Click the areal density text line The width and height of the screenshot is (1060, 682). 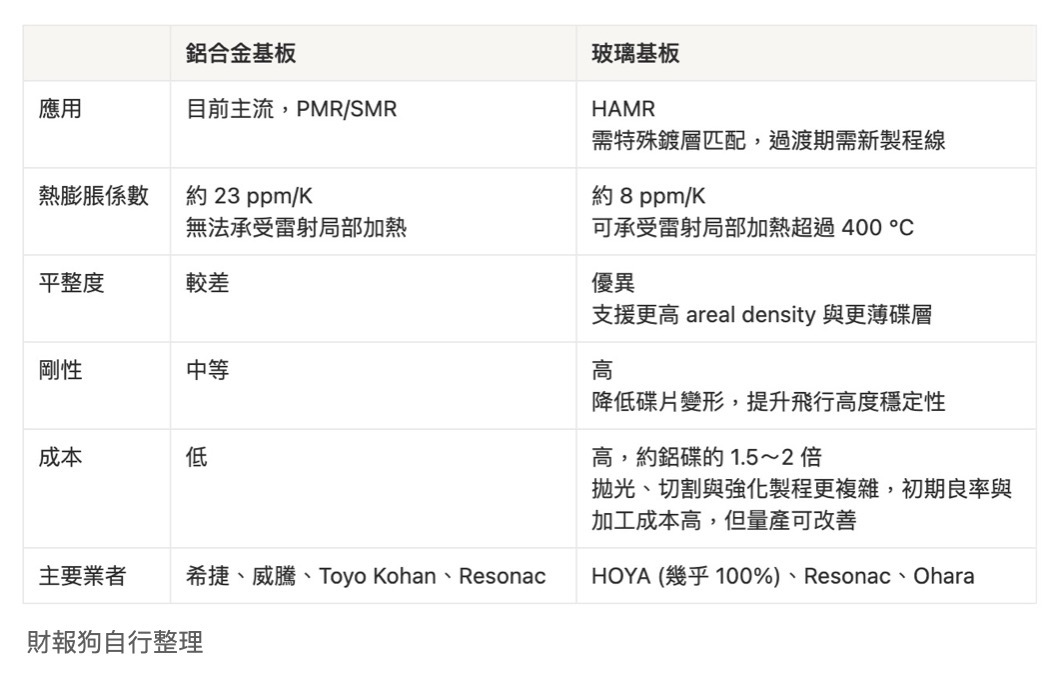[x=761, y=315]
